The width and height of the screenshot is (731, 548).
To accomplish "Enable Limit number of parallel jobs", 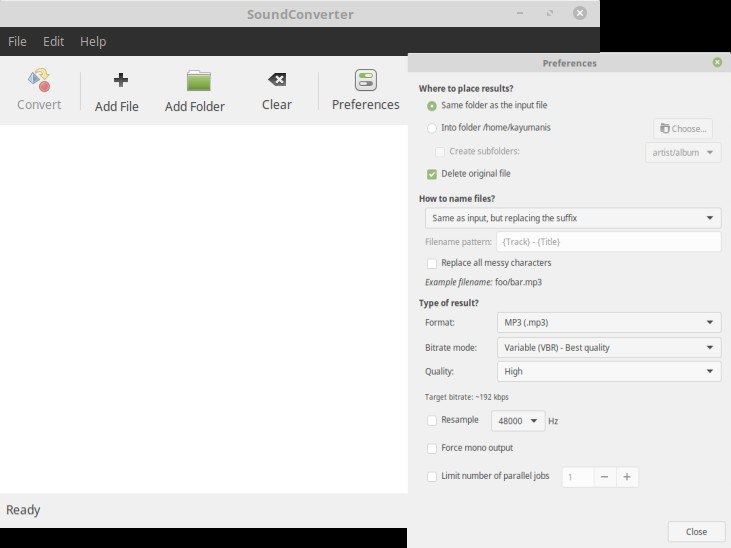I will 432,476.
